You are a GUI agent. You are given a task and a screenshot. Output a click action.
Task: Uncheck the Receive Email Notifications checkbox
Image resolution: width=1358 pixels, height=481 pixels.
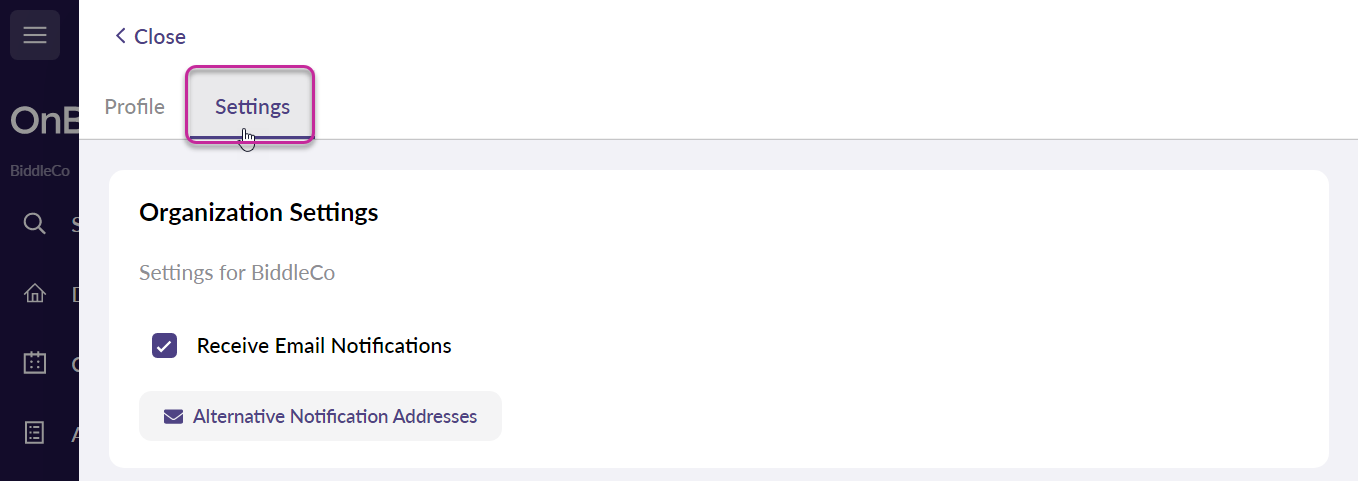coord(164,346)
